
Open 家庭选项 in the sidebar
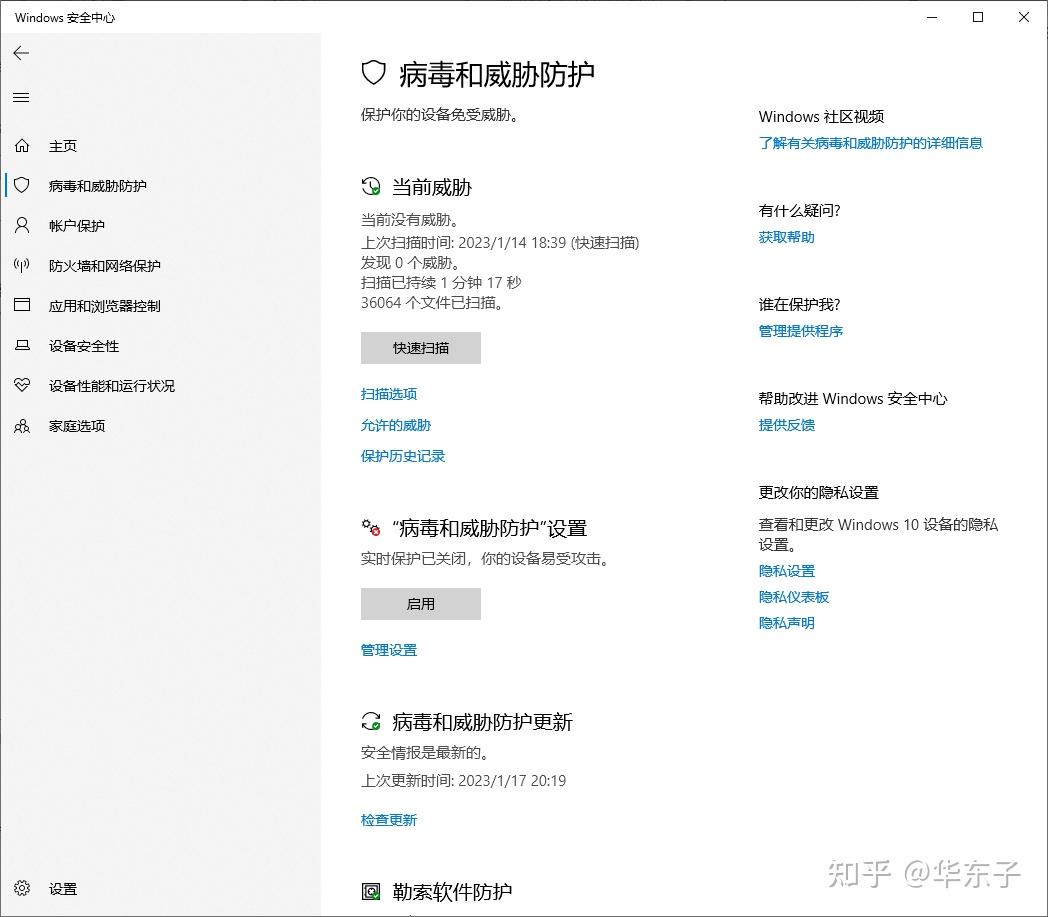point(160,426)
